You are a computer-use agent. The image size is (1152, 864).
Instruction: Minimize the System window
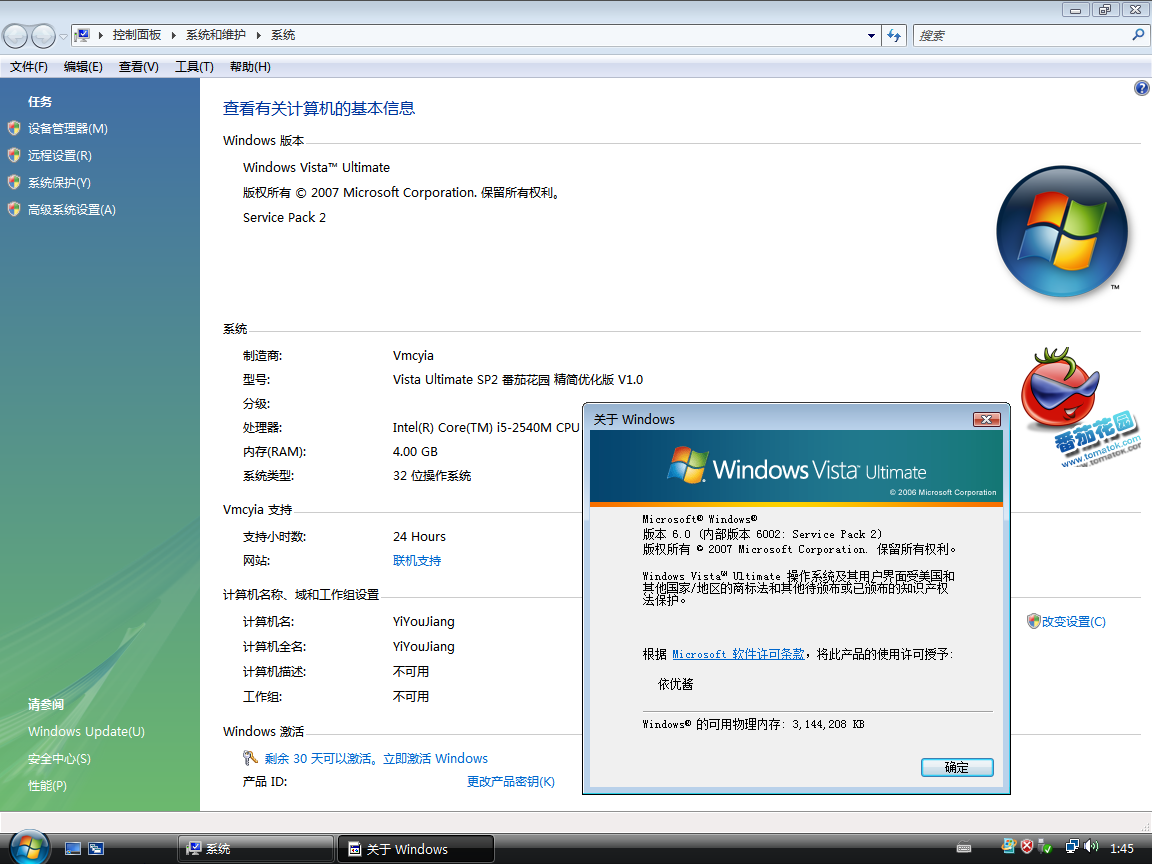click(1076, 10)
